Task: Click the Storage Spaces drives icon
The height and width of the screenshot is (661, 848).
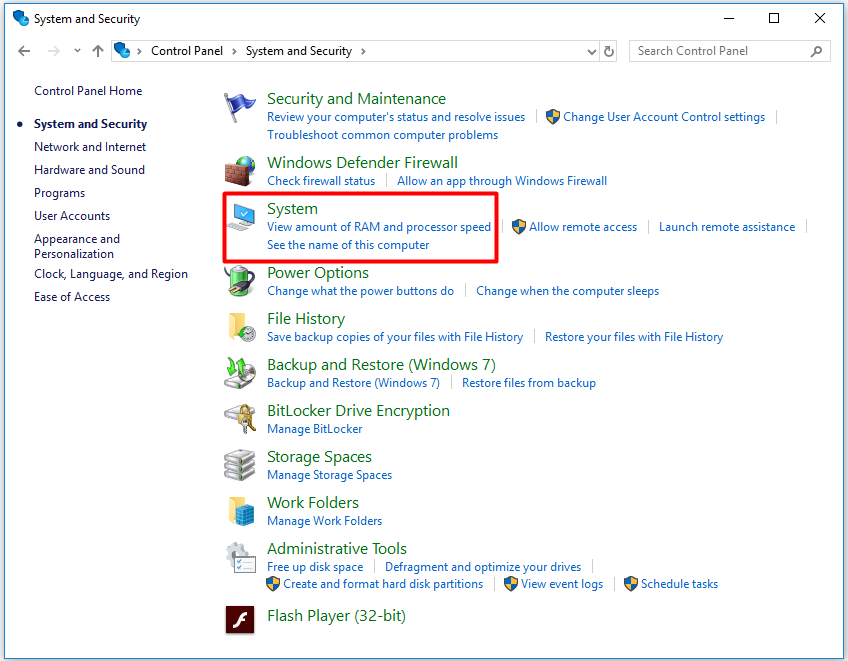Action: point(240,465)
